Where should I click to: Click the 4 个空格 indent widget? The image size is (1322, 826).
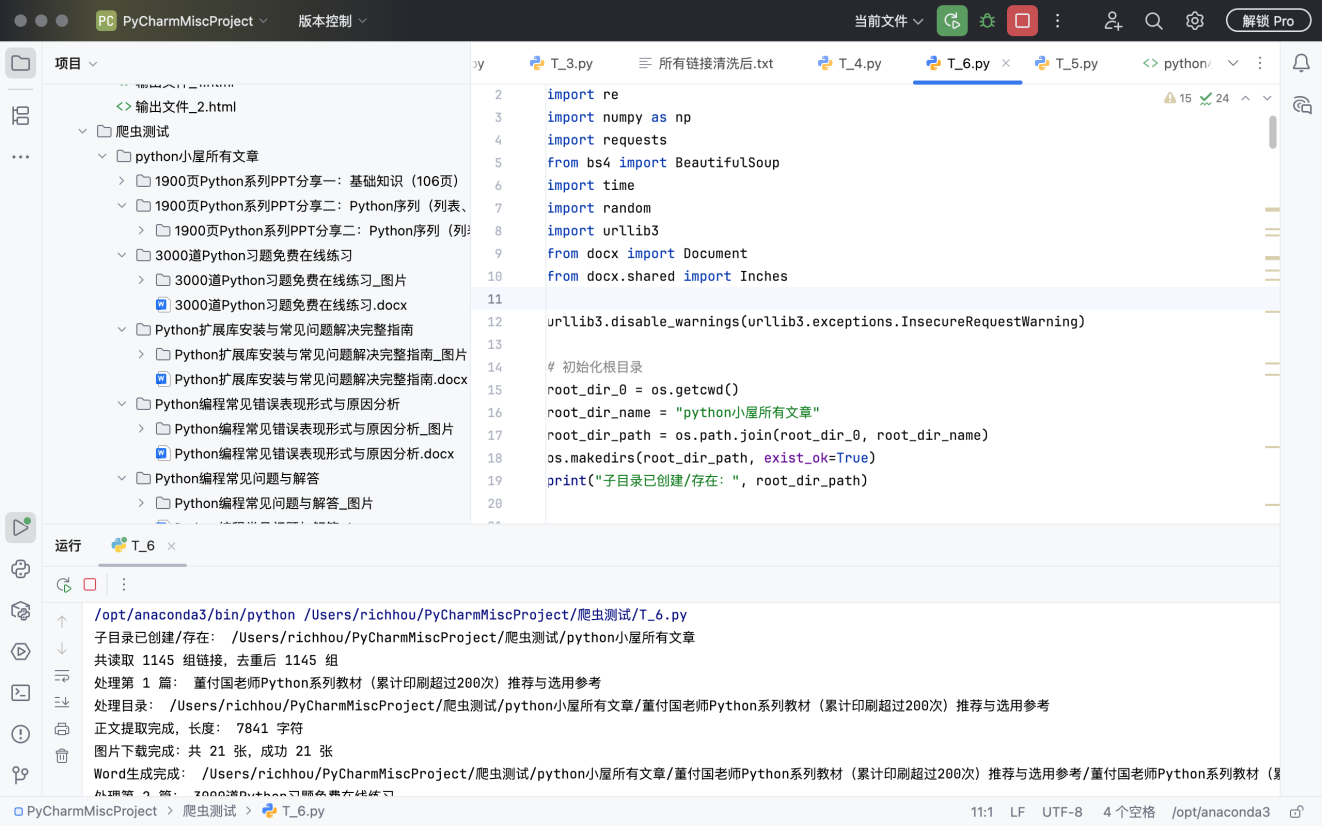pyautogui.click(x=1129, y=812)
